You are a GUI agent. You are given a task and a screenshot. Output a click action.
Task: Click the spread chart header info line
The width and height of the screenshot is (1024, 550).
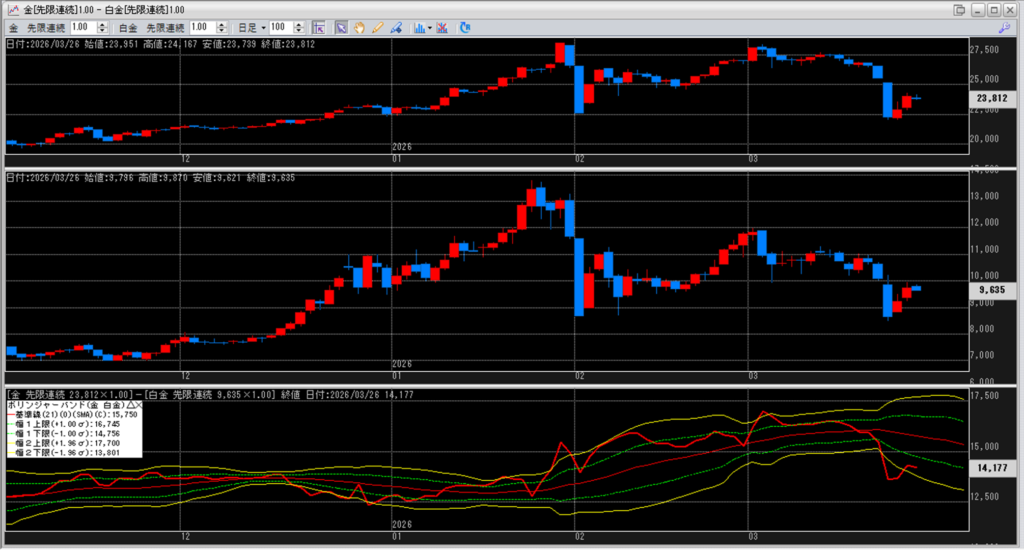[x=210, y=395]
